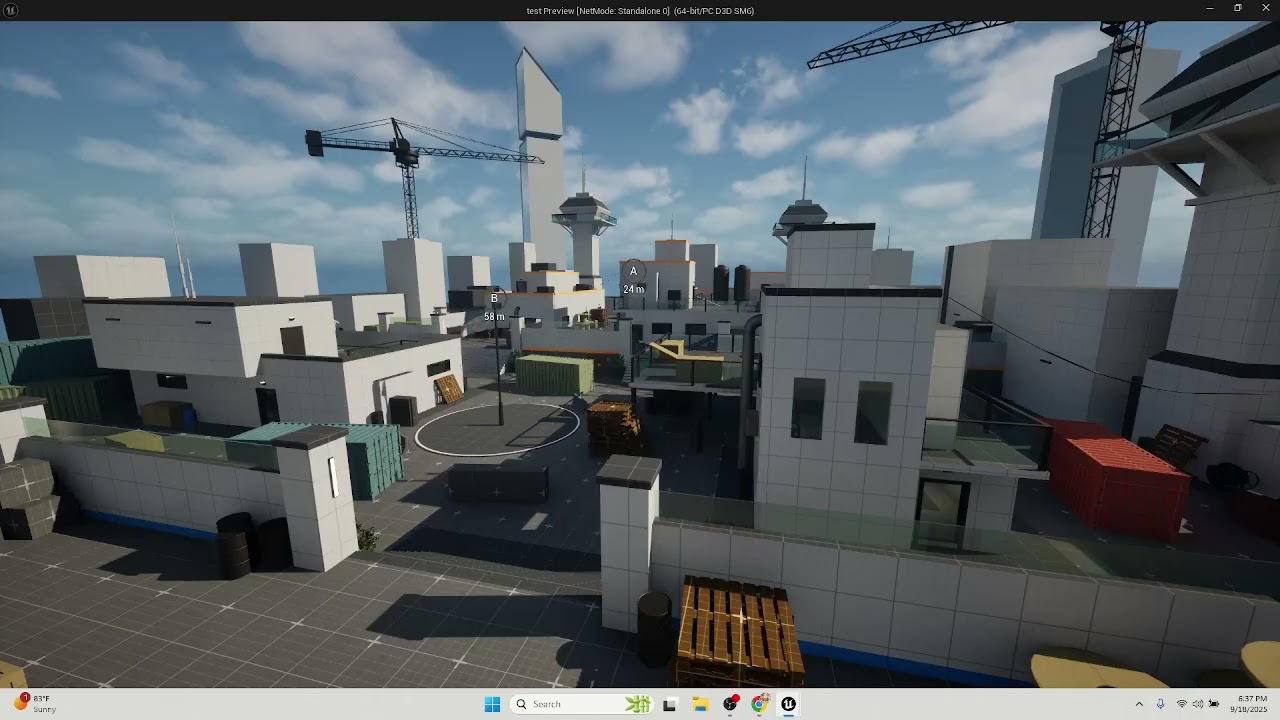Click the taskbar Search box
Image resolution: width=1280 pixels, height=720 pixels.
[582, 704]
